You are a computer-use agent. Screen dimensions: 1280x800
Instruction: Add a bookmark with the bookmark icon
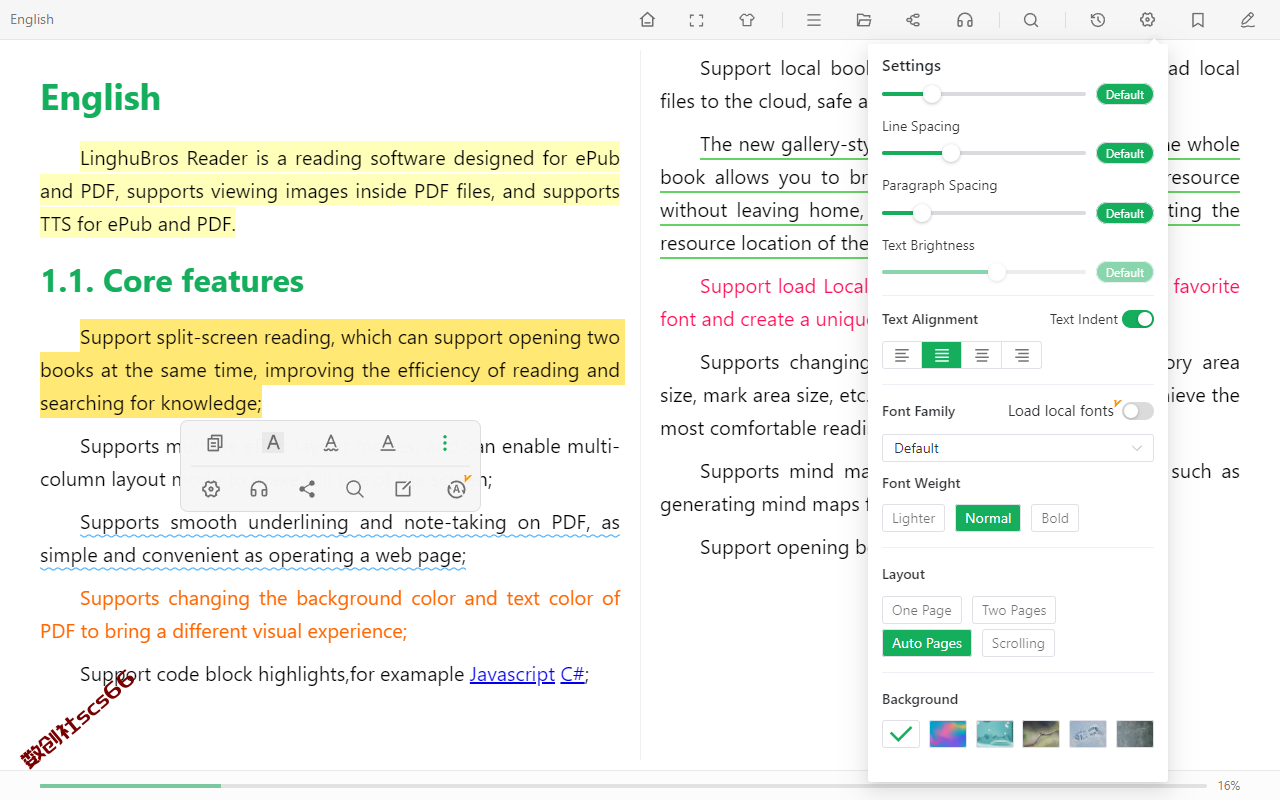tap(1197, 20)
